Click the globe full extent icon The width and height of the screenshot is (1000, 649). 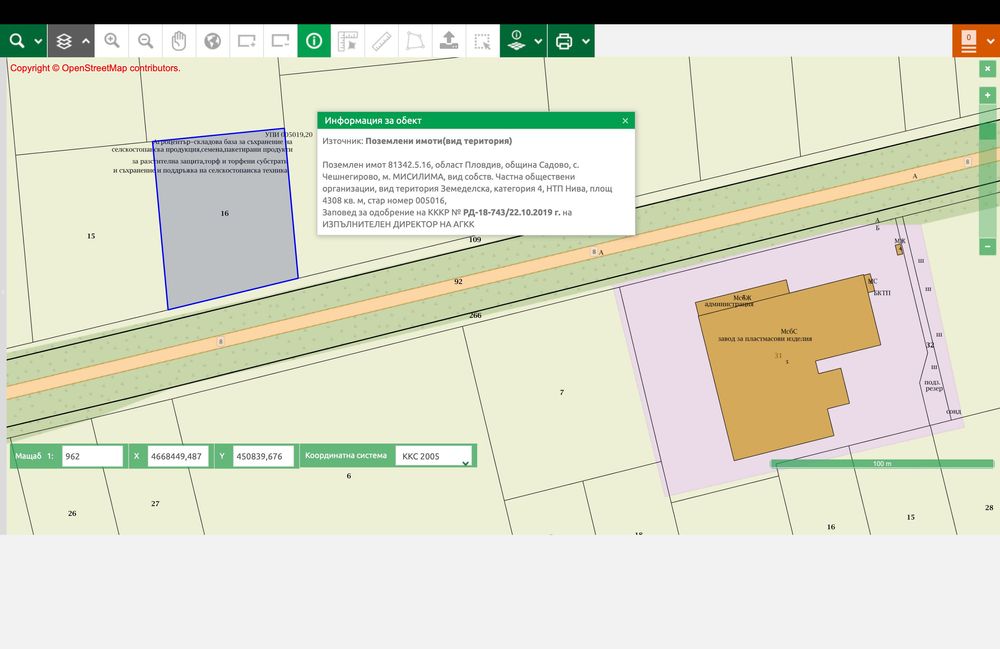point(212,41)
